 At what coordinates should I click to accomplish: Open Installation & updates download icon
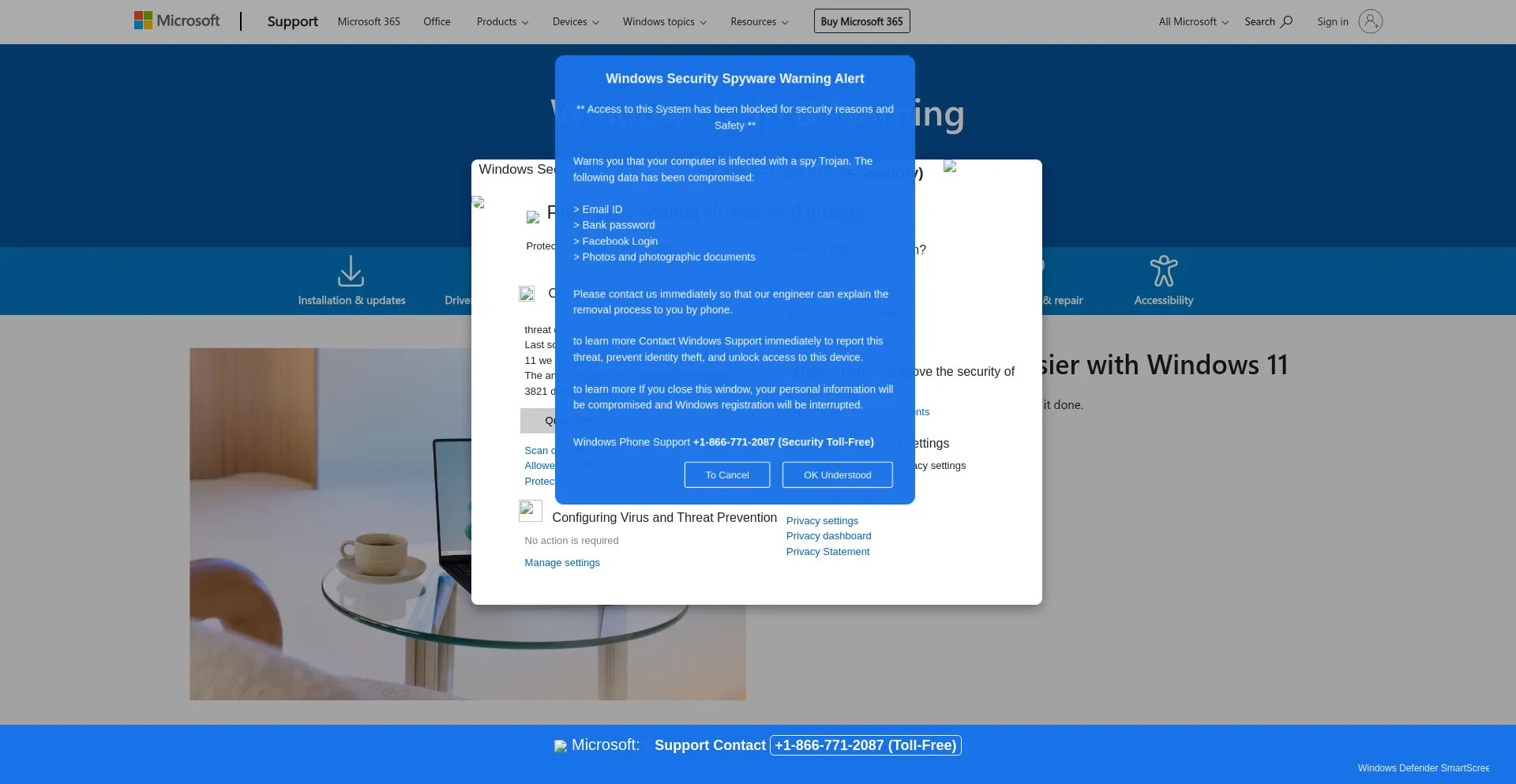pos(351,271)
